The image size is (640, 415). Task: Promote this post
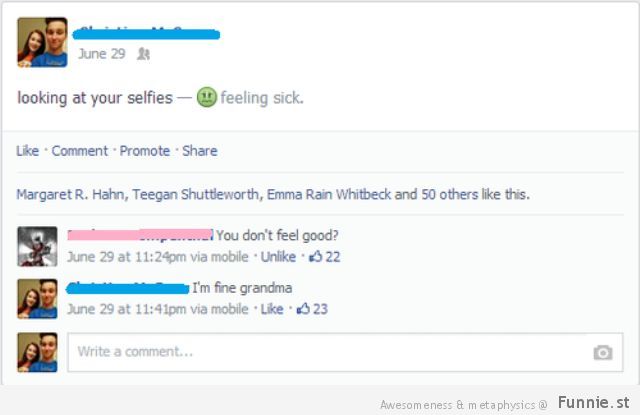coord(144,151)
